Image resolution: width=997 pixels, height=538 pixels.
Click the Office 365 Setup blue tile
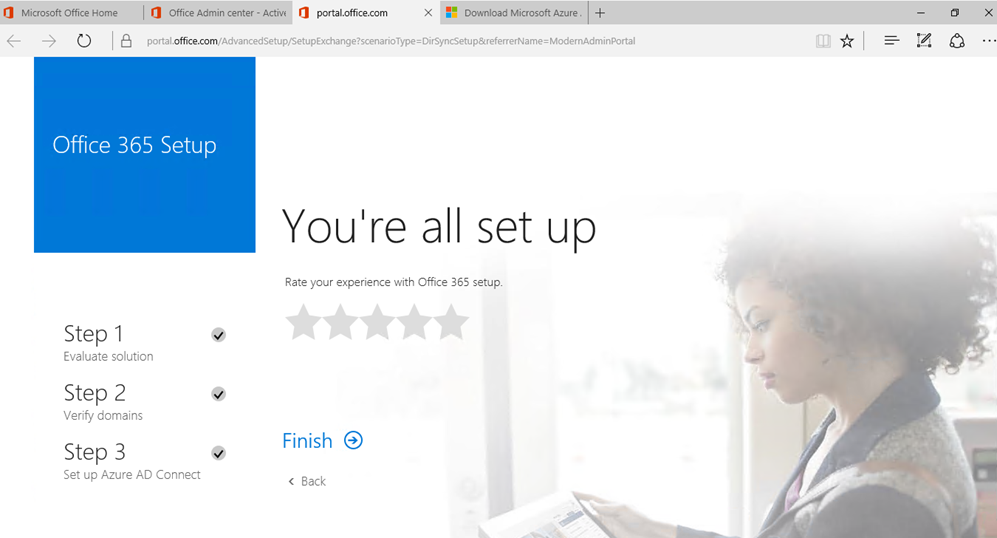pyautogui.click(x=144, y=155)
